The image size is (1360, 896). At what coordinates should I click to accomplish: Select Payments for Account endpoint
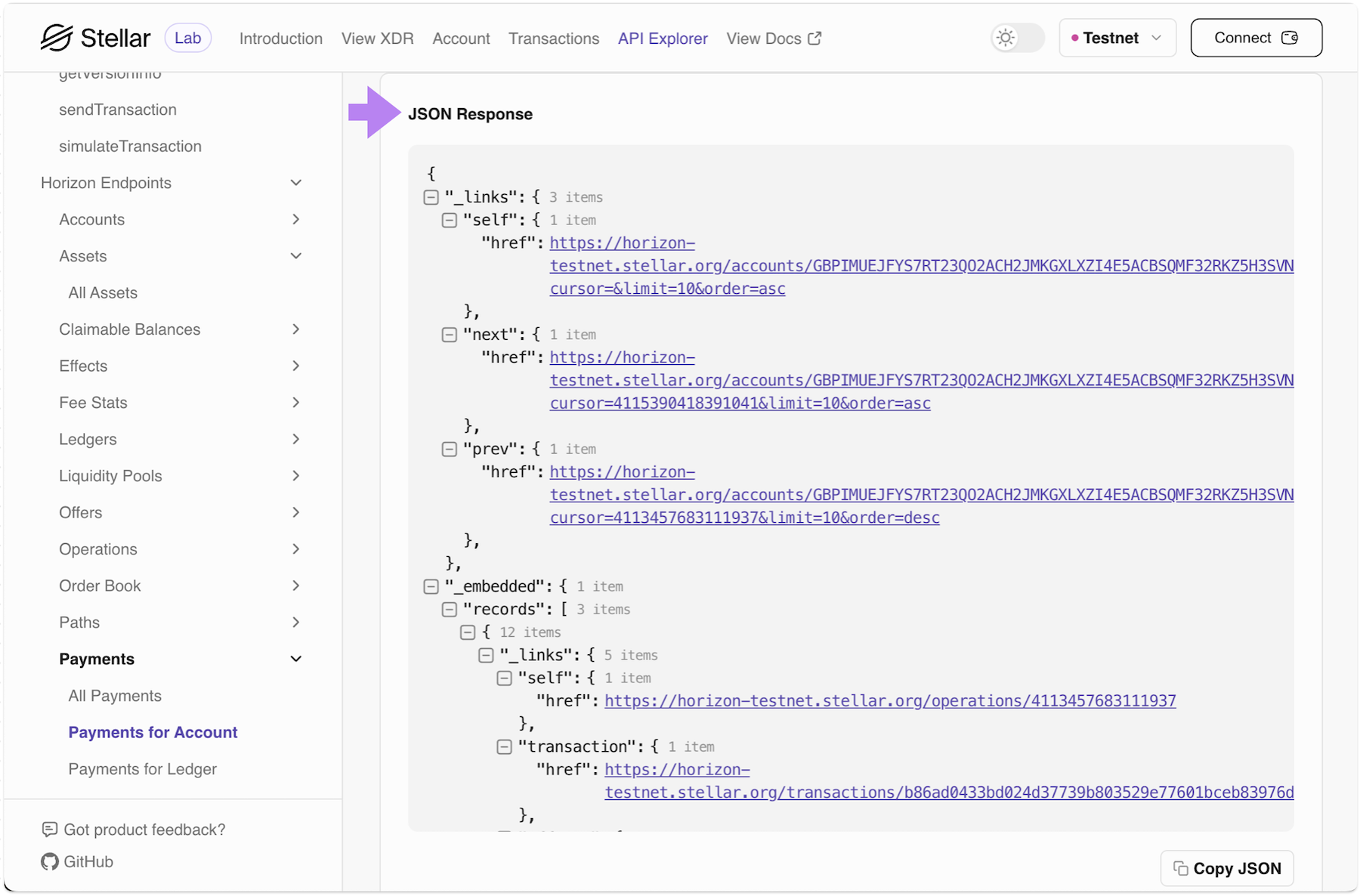[x=153, y=732]
